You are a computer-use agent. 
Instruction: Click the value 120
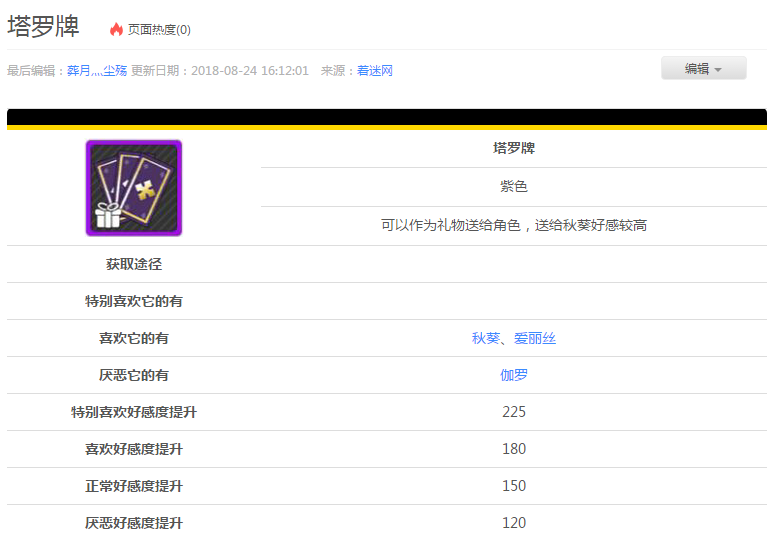pos(514,523)
